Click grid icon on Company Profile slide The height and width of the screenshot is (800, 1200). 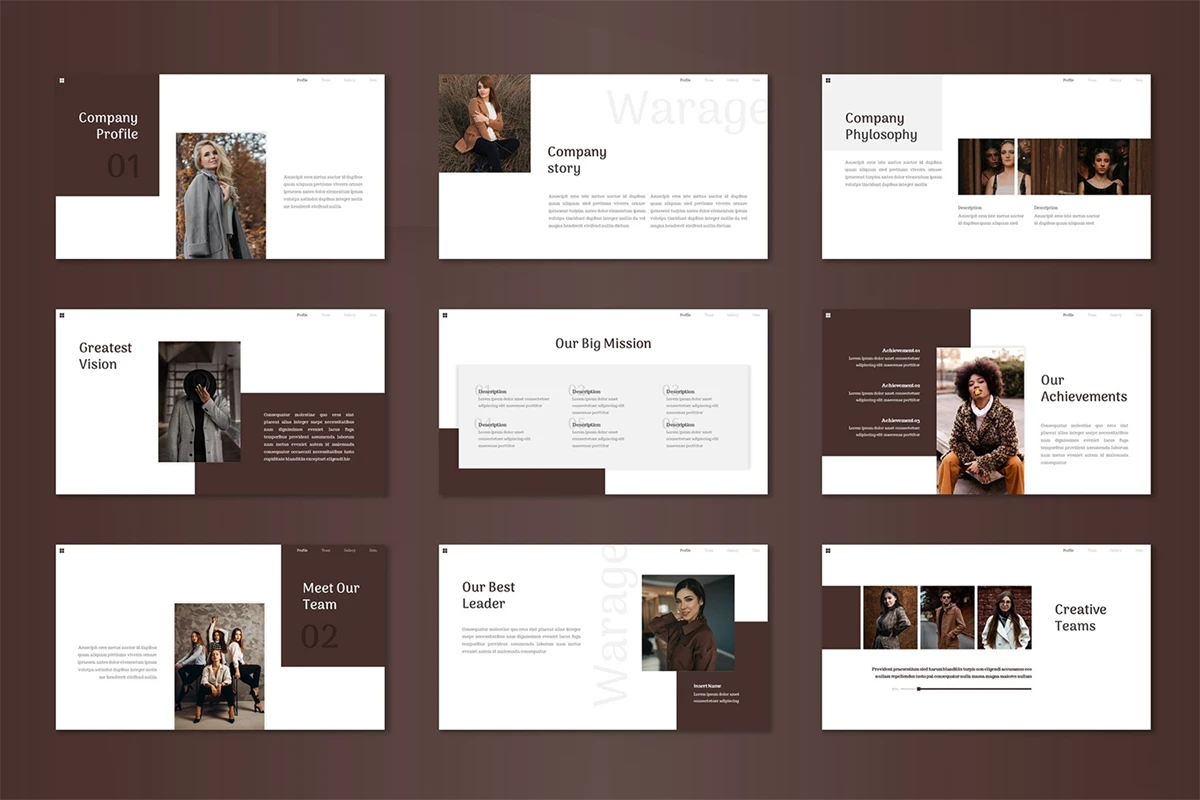(x=62, y=80)
